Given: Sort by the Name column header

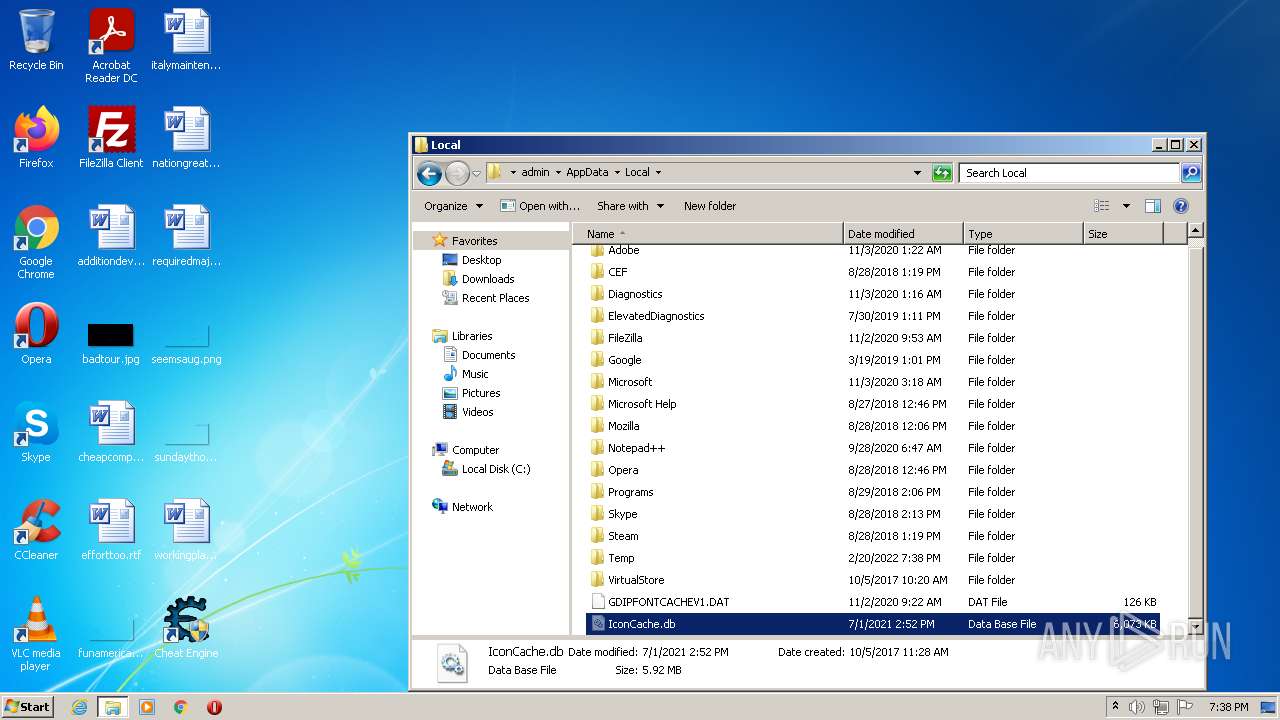Looking at the screenshot, I should [x=707, y=234].
